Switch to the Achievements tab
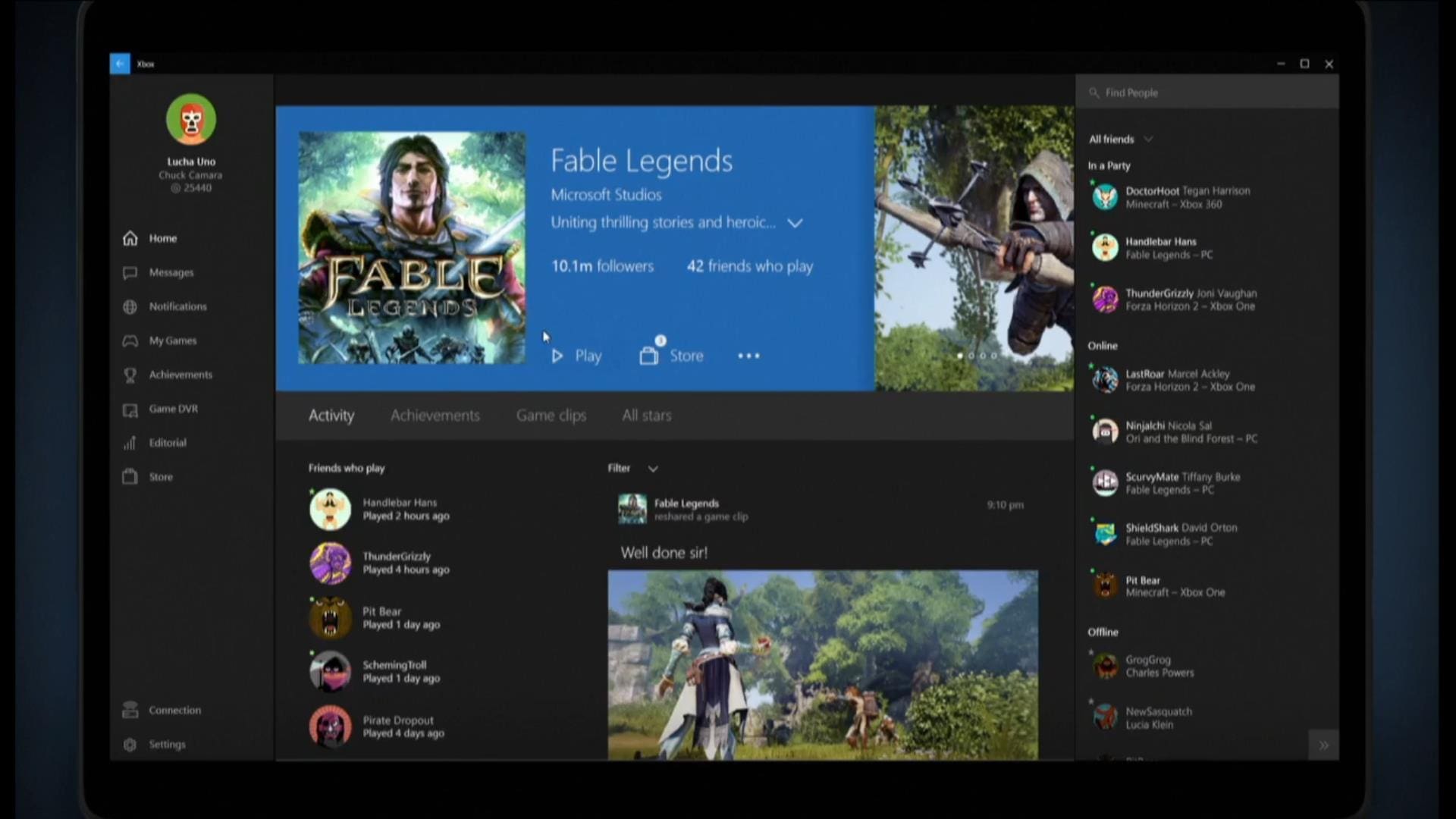Screen dimensions: 1456x819 coord(435,416)
